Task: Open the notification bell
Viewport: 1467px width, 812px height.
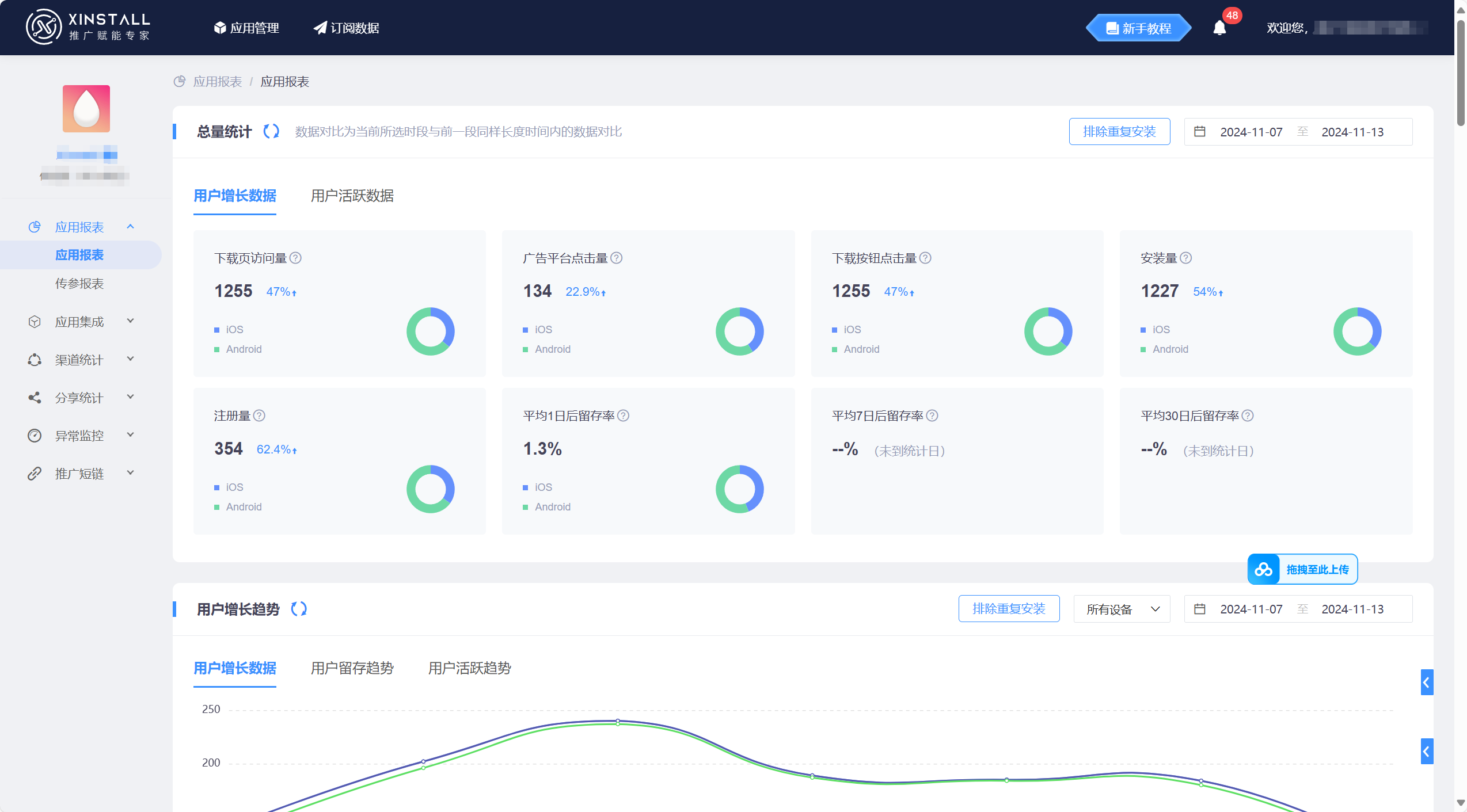Action: pyautogui.click(x=1220, y=27)
